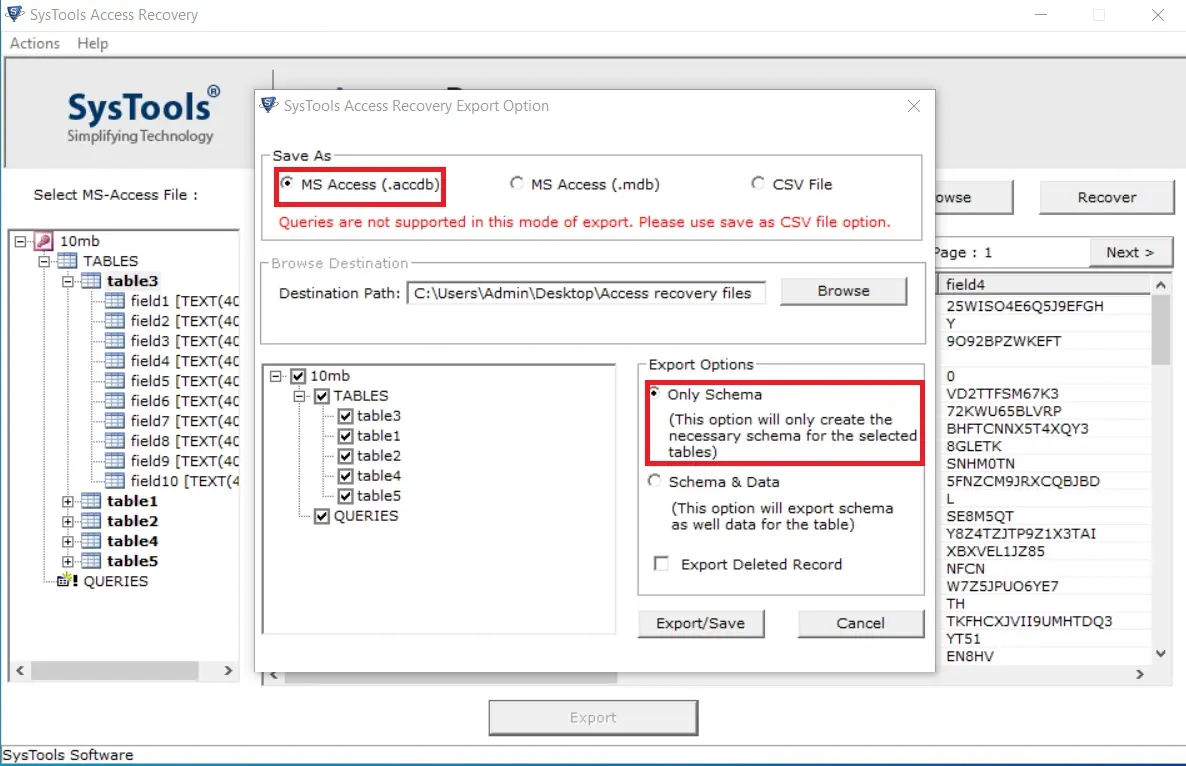Uncheck the TABLES checkbox in dialog
This screenshot has height=766, width=1186.
click(322, 396)
